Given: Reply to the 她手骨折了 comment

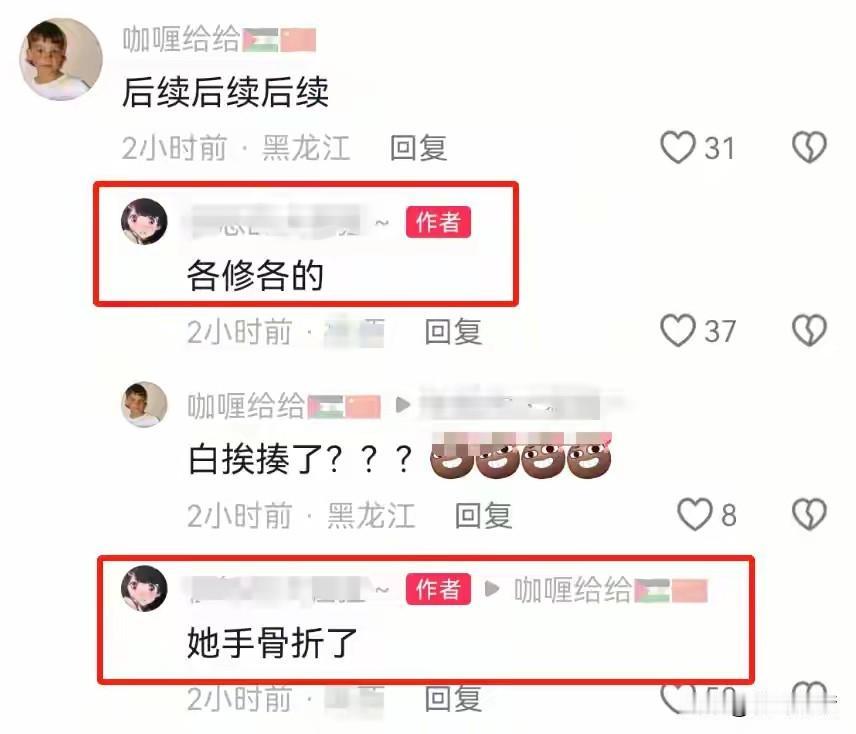Looking at the screenshot, I should (453, 699).
